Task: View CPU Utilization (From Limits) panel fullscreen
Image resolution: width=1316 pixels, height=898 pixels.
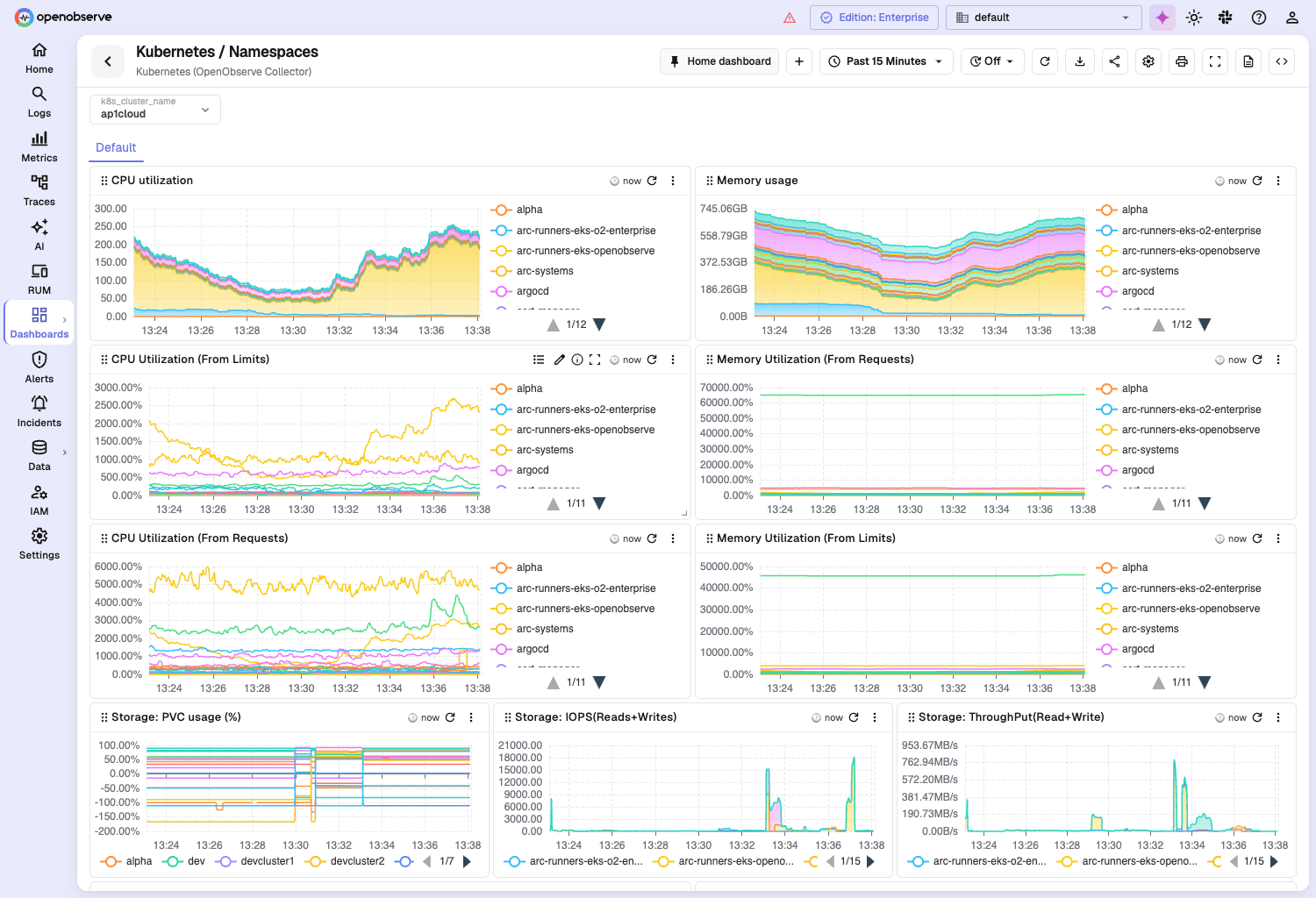Action: pos(595,360)
